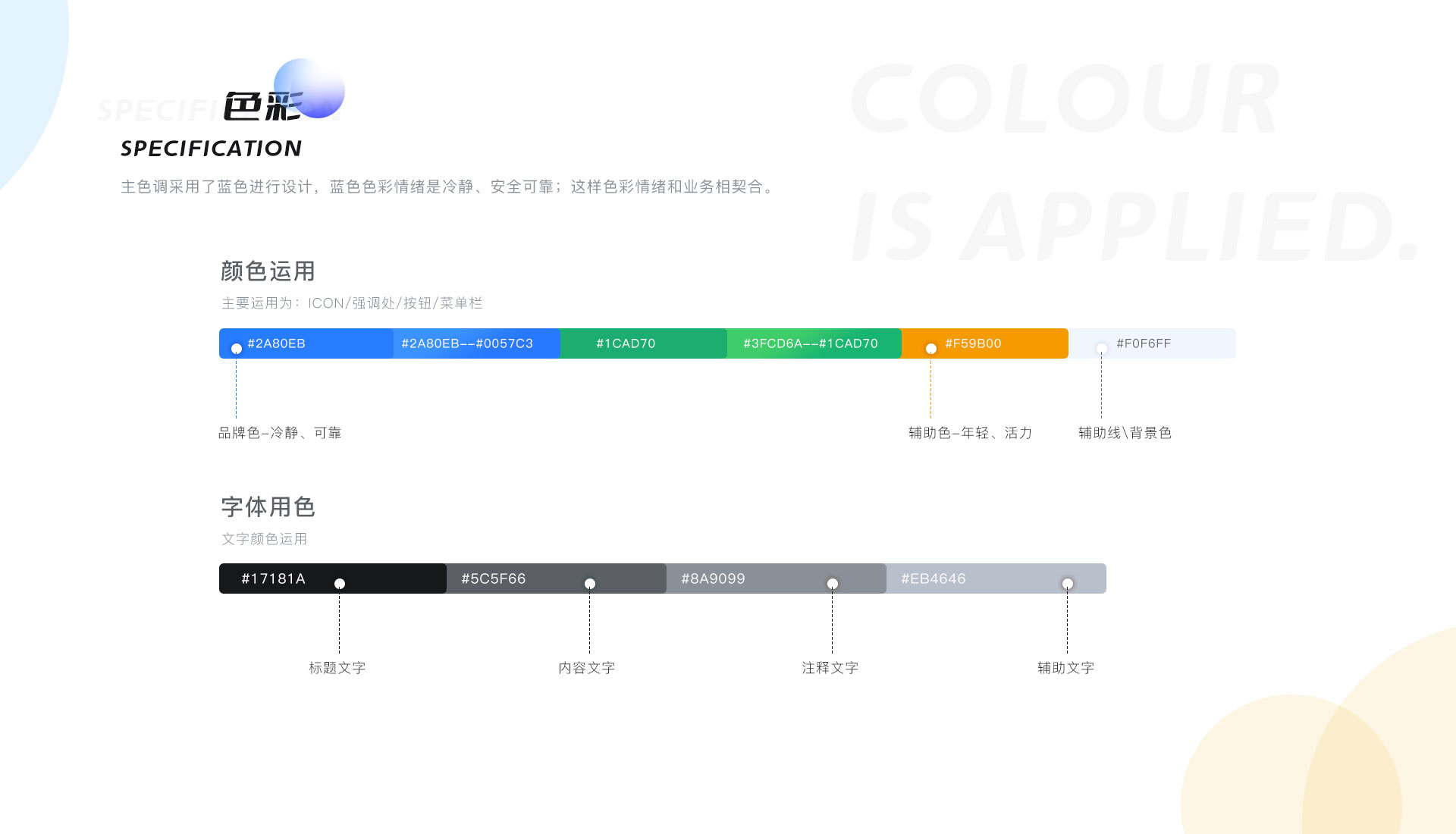Select the #2A80EB--#0057C3 gradient swatch
Viewport: 1456px width, 834px height.
[x=477, y=343]
